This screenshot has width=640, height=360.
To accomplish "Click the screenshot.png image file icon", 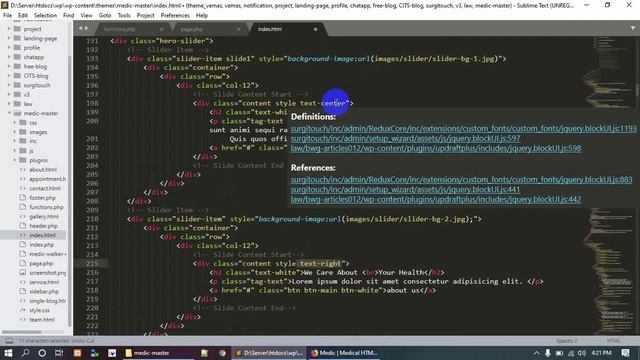I will (x=23, y=273).
